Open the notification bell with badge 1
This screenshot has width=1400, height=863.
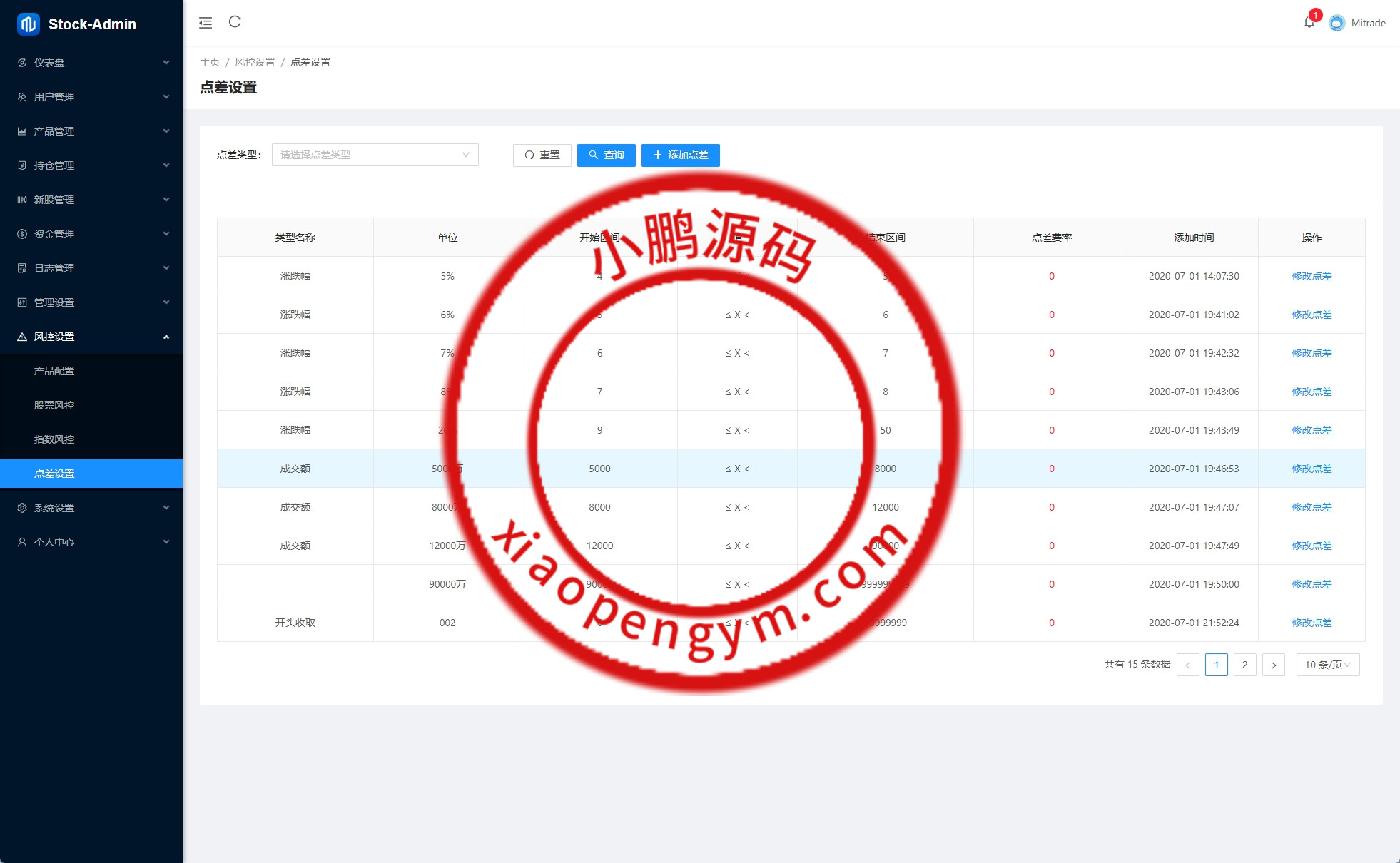click(1309, 22)
